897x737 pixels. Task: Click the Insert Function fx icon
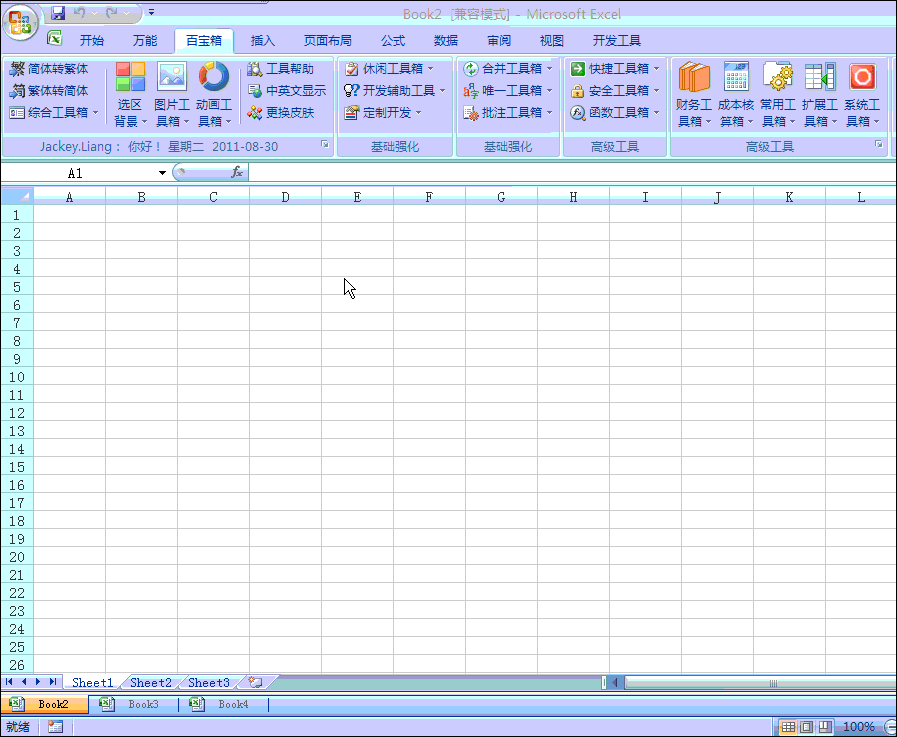click(x=238, y=172)
